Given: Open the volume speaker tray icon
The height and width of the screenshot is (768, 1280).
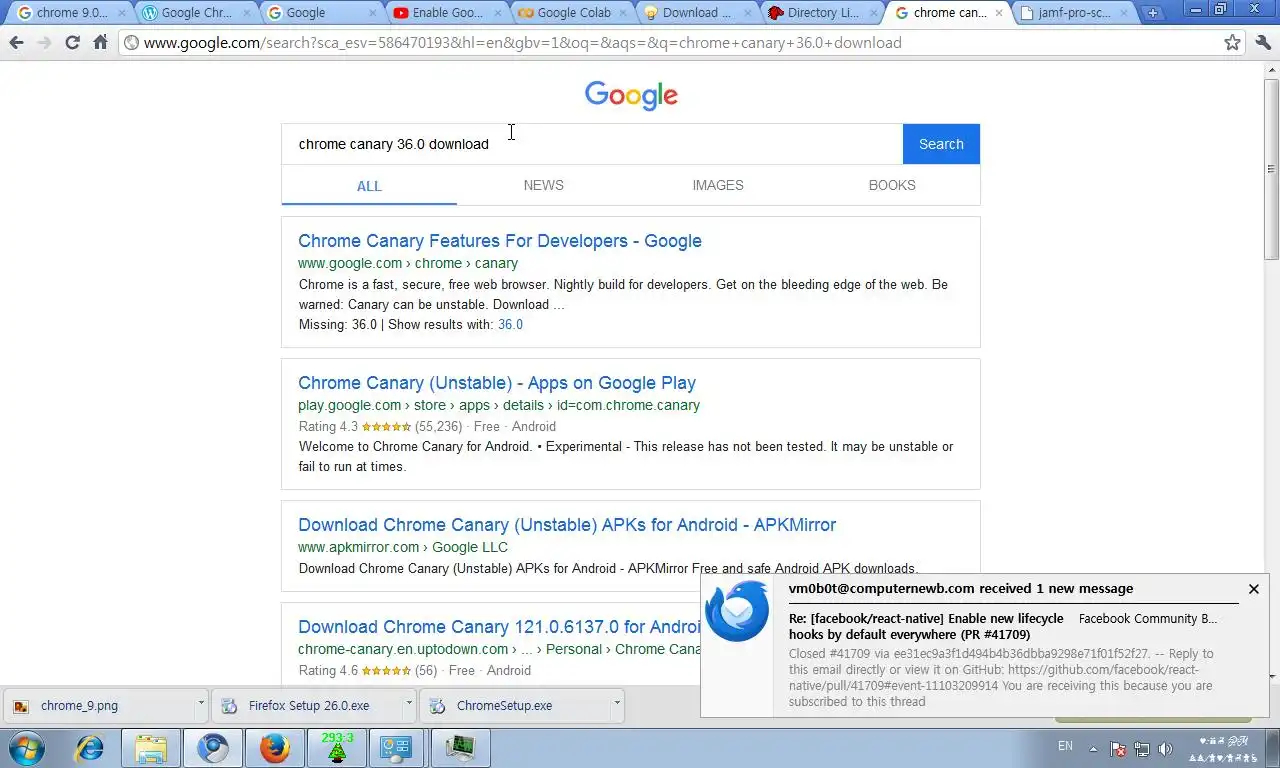Looking at the screenshot, I should (x=1165, y=748).
